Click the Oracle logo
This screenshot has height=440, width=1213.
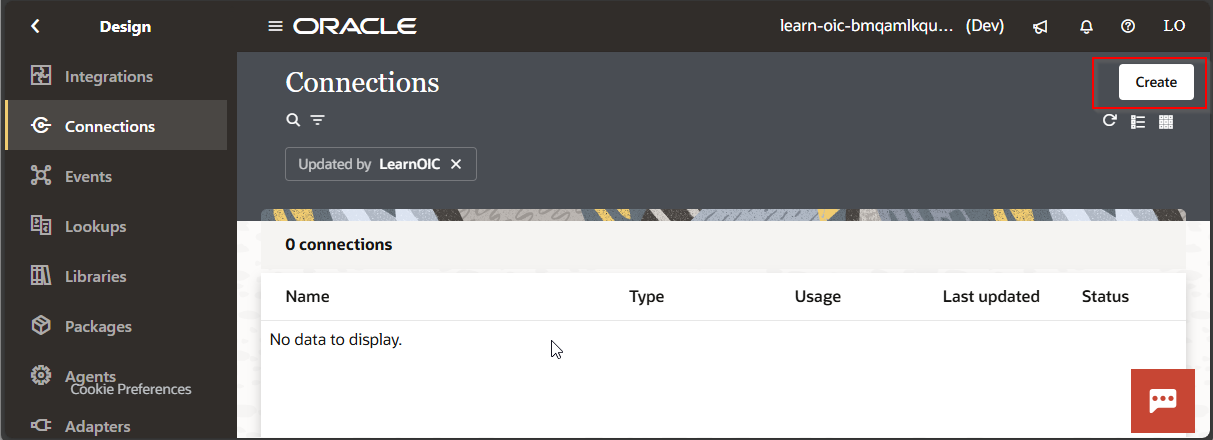[355, 26]
